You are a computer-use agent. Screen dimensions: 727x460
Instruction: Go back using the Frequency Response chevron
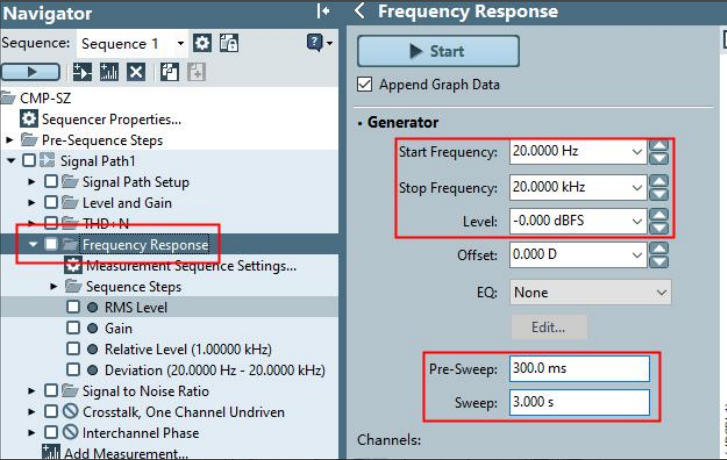tap(360, 11)
